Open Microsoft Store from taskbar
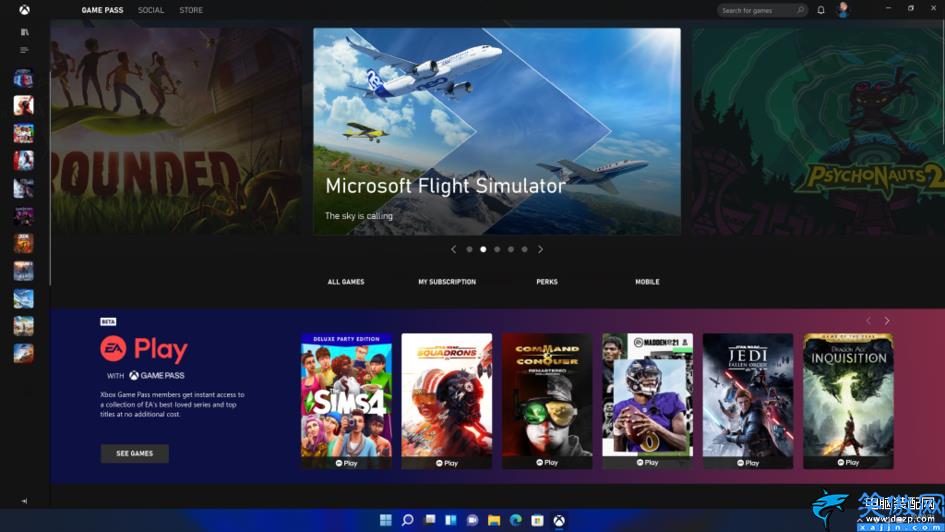 [x=538, y=520]
